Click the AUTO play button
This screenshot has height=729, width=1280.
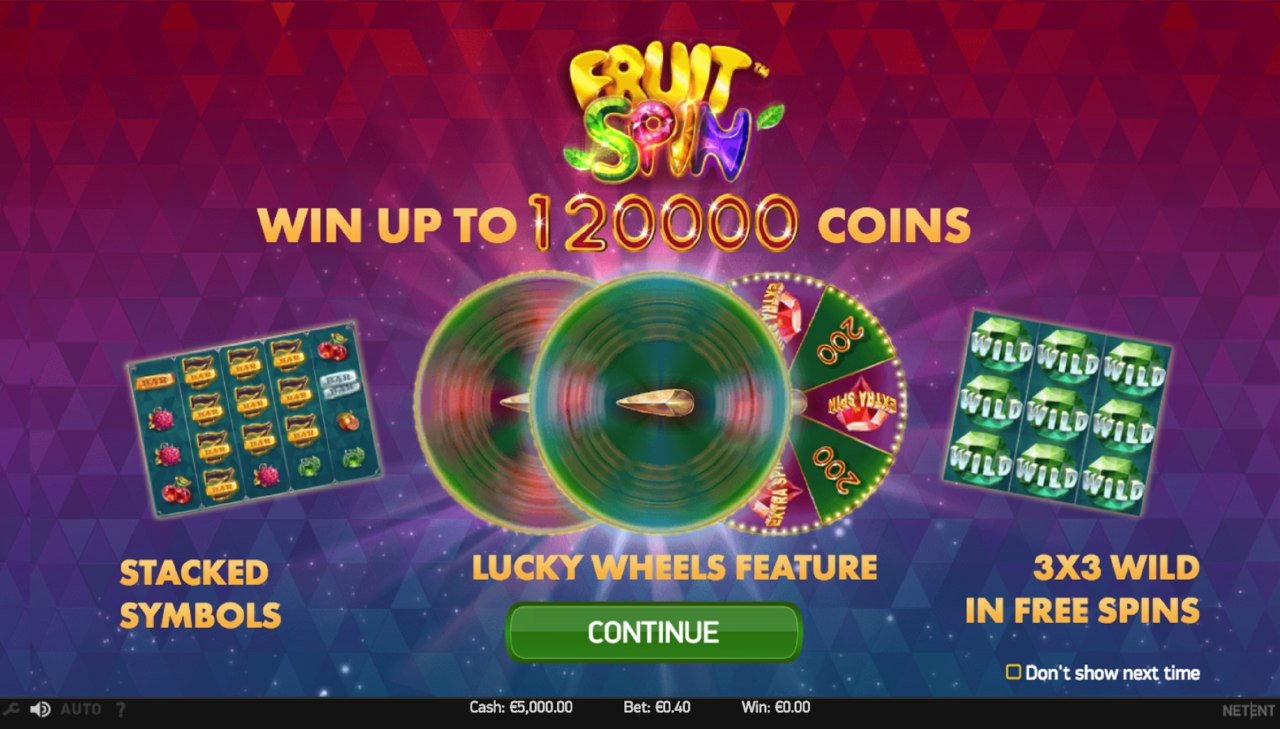(81, 709)
